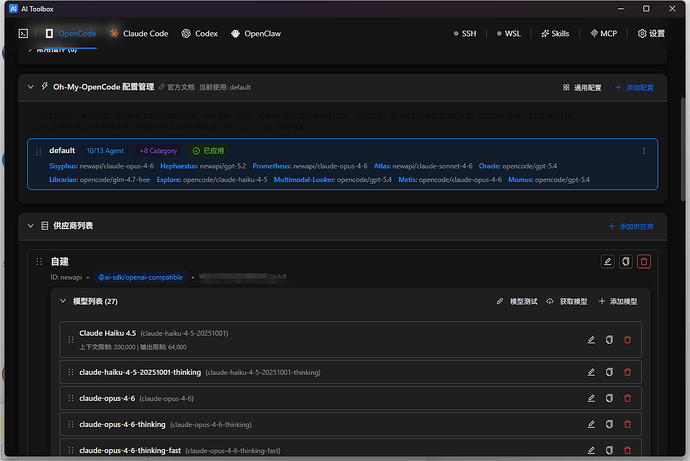Select the Sisyphus agent entry
This screenshot has height=461, width=690.
point(102,166)
